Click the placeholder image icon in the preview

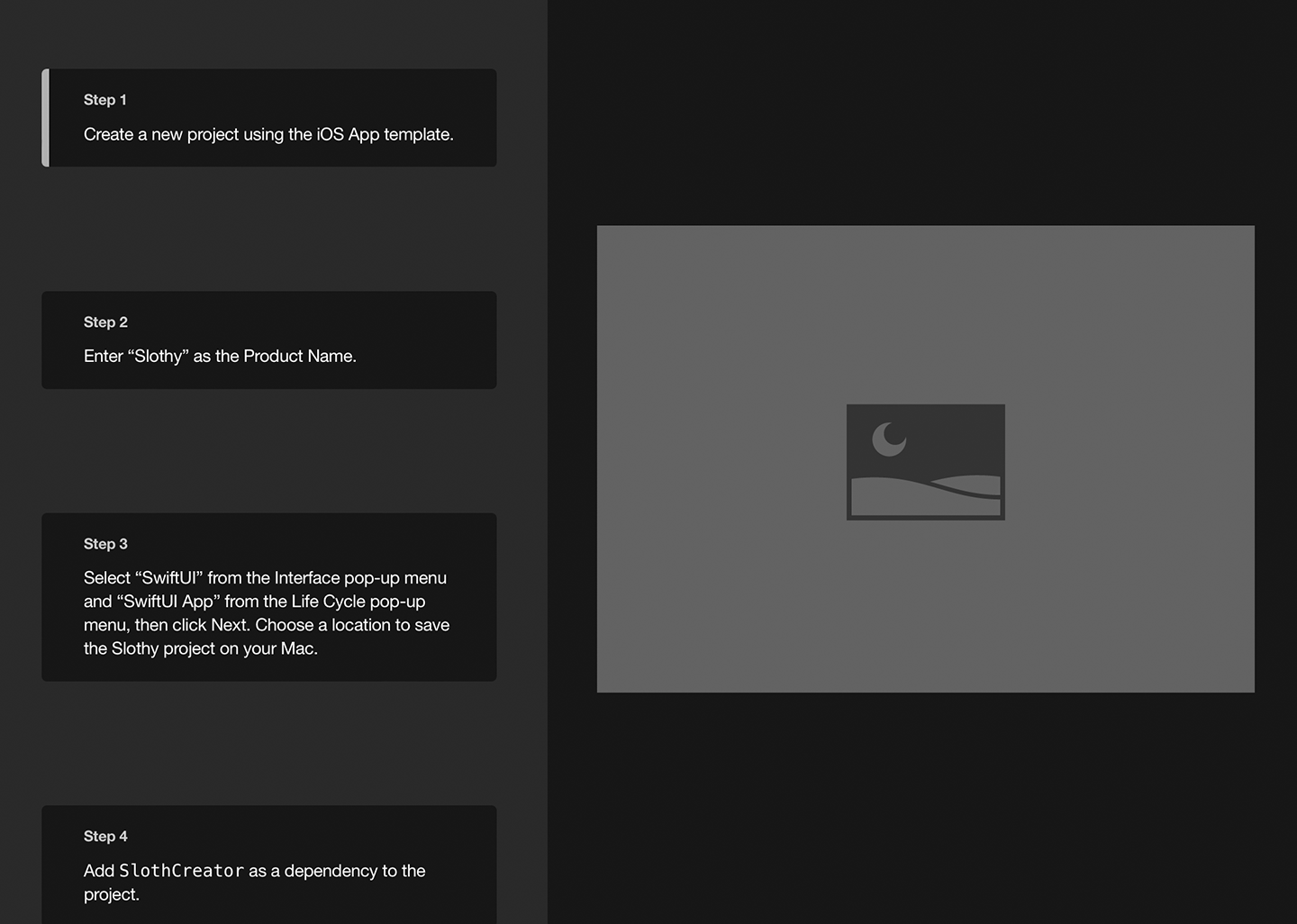pyautogui.click(x=925, y=462)
